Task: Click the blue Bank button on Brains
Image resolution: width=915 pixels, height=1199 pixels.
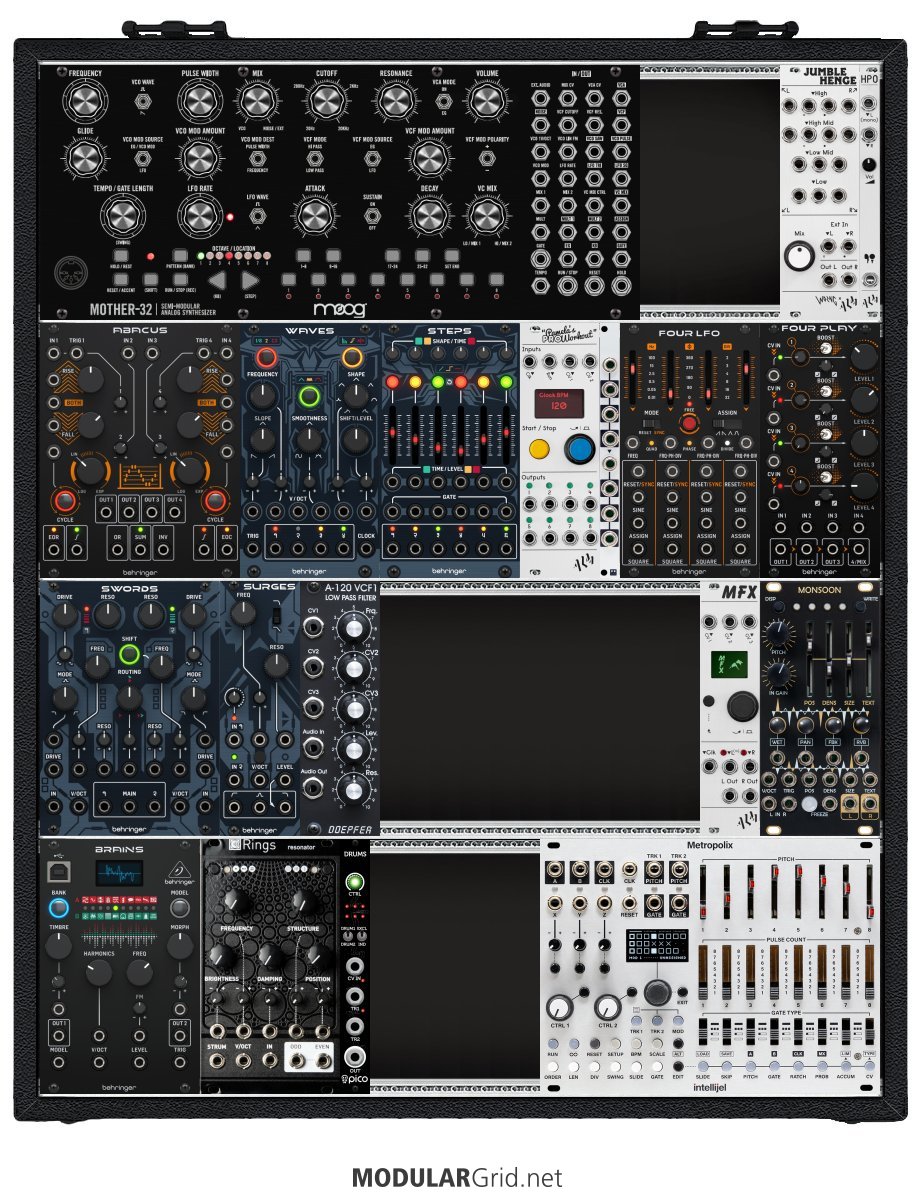Action: 58,908
